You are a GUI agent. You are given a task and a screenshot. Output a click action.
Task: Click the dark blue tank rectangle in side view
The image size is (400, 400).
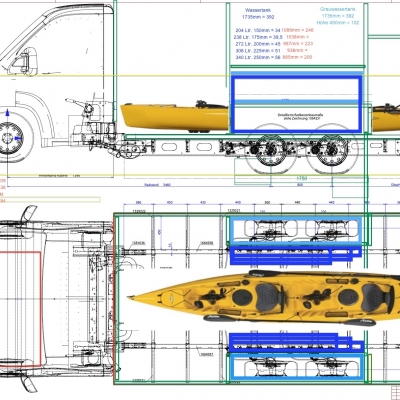pyautogui.click(x=297, y=104)
